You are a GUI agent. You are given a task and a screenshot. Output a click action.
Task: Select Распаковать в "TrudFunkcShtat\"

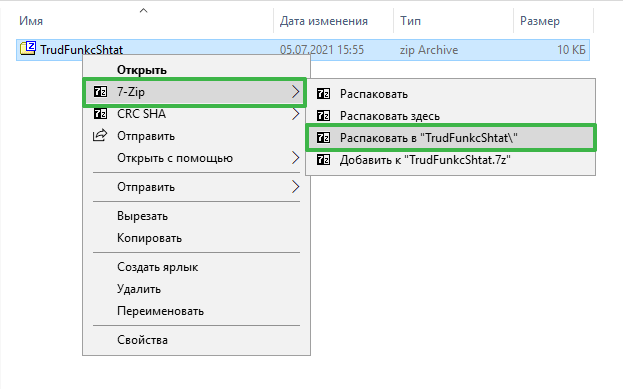tap(451, 138)
